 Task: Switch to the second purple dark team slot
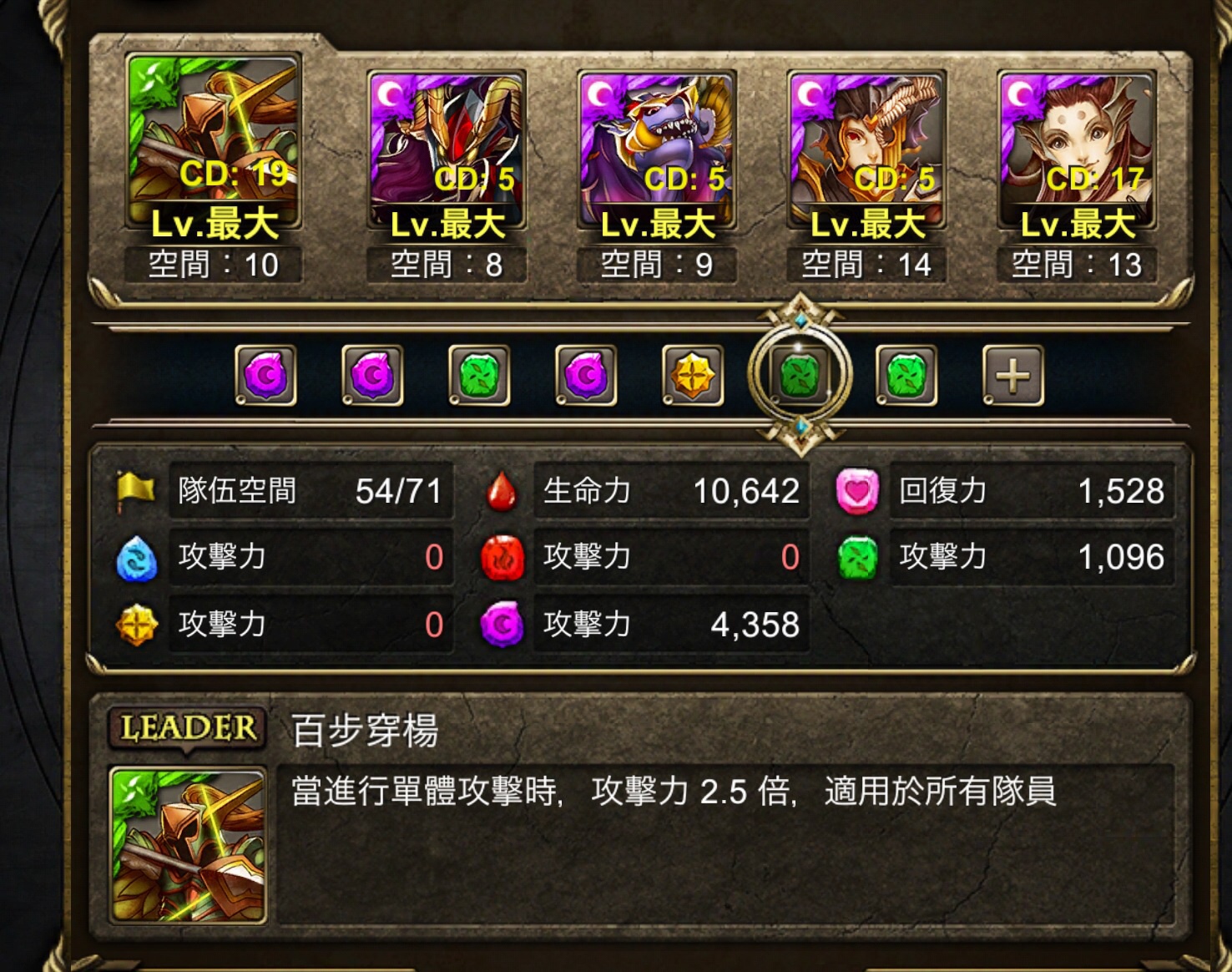(x=373, y=375)
